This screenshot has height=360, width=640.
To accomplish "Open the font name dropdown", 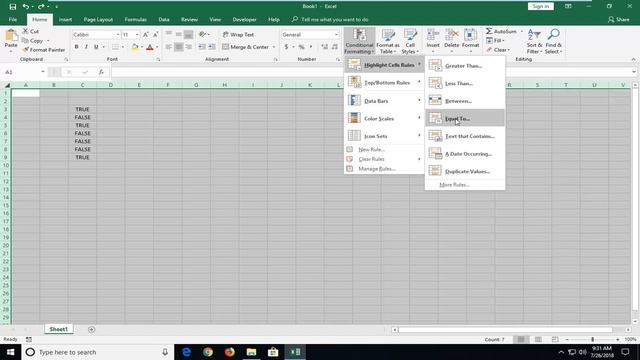I will [x=118, y=35].
